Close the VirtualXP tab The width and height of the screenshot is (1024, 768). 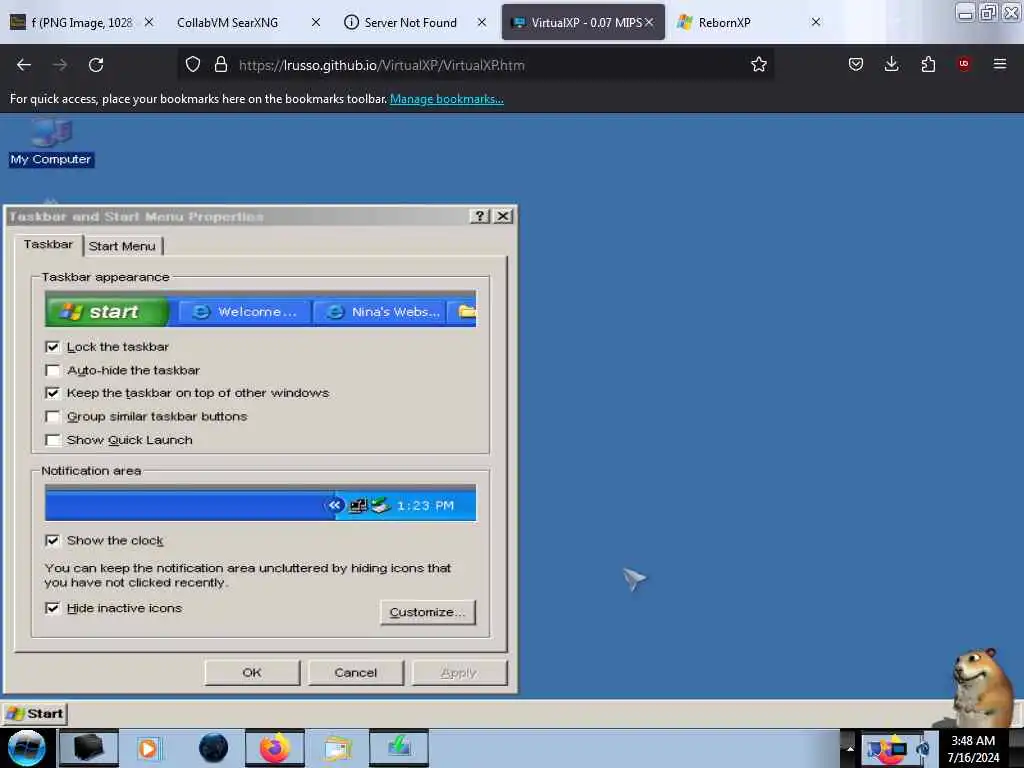coord(649,22)
